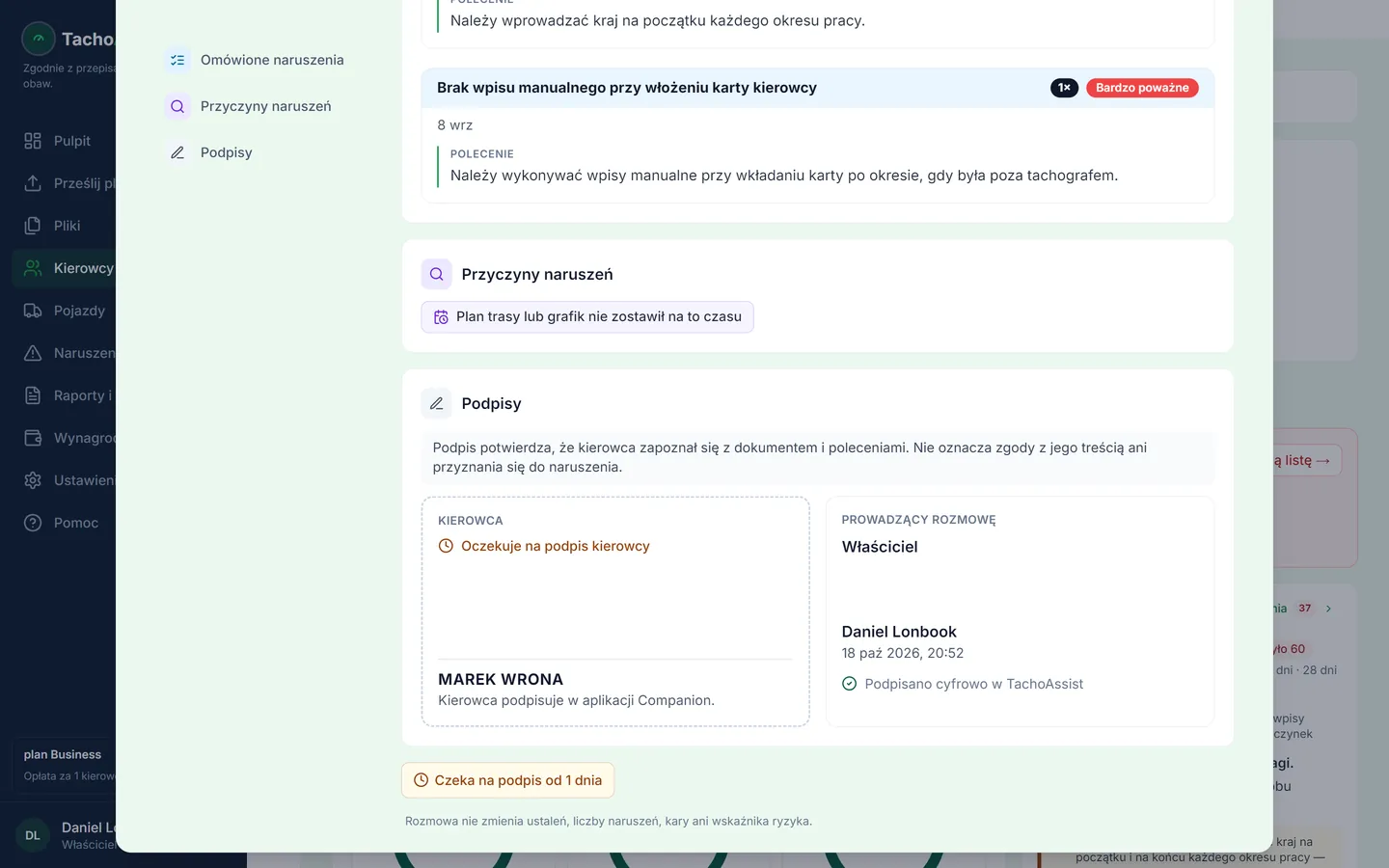Open the Raporty menu item
Screen dimensions: 1389x868
[x=64, y=395]
